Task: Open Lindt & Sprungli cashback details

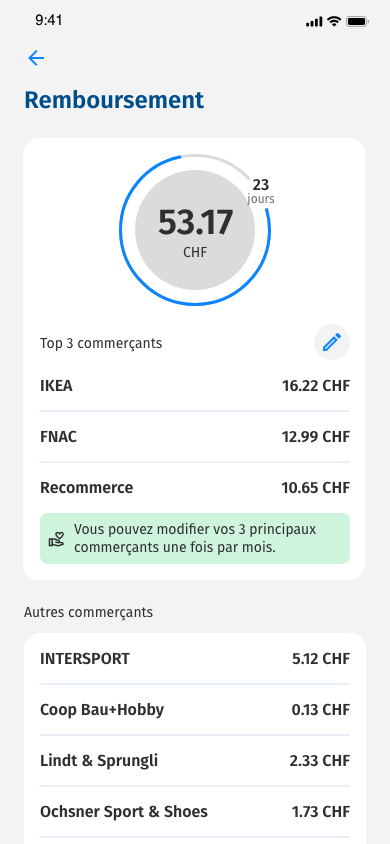Action: click(x=195, y=761)
